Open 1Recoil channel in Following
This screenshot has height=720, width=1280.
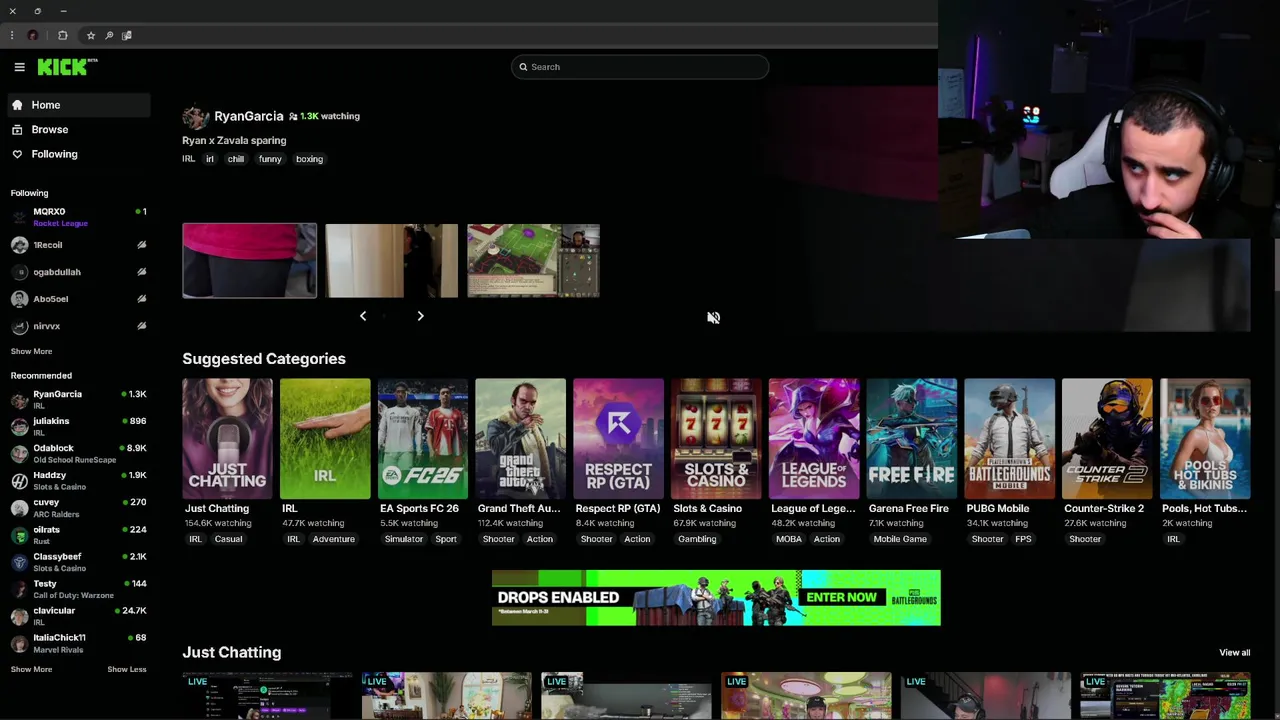(79, 245)
